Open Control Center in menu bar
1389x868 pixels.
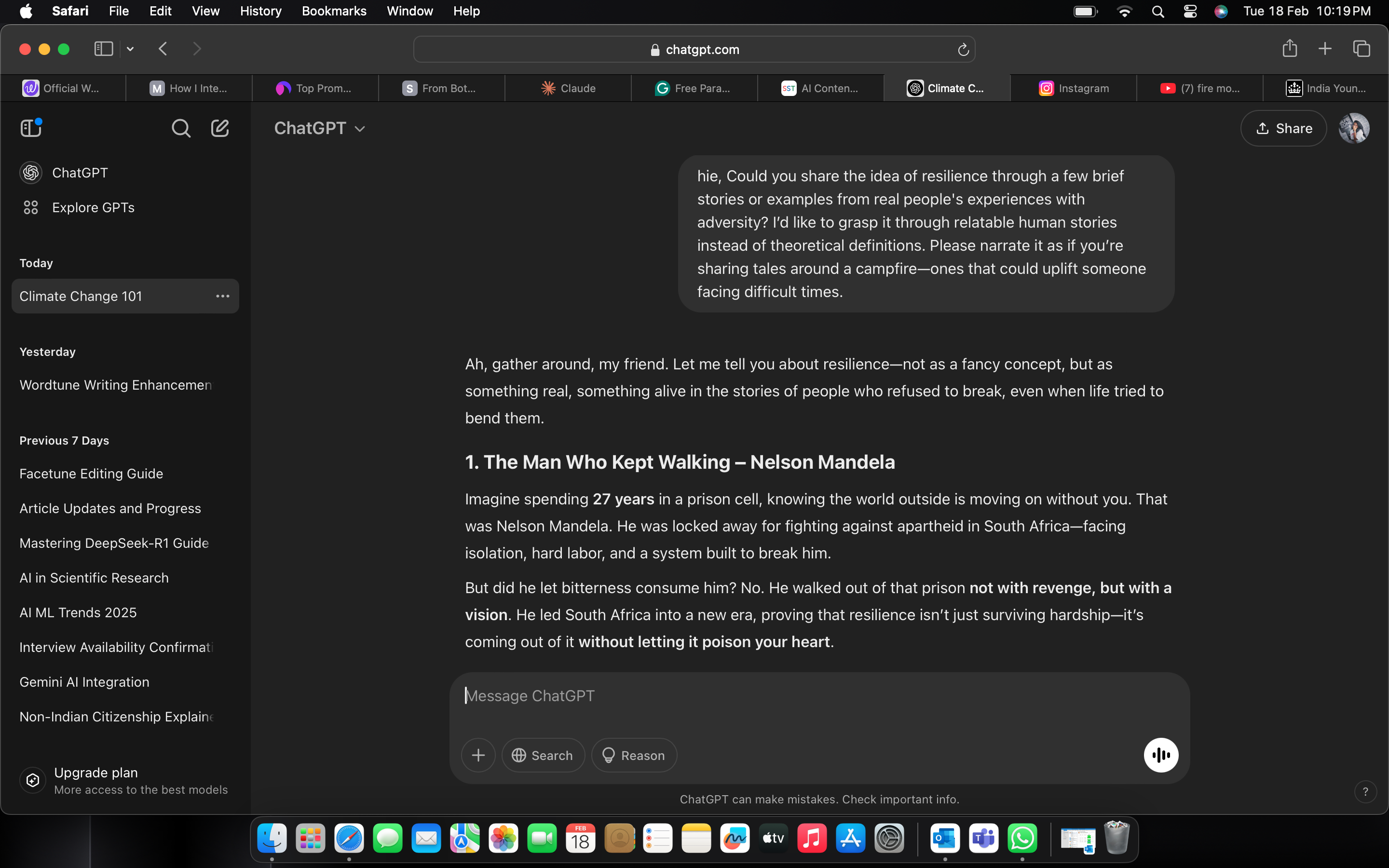[1190, 12]
